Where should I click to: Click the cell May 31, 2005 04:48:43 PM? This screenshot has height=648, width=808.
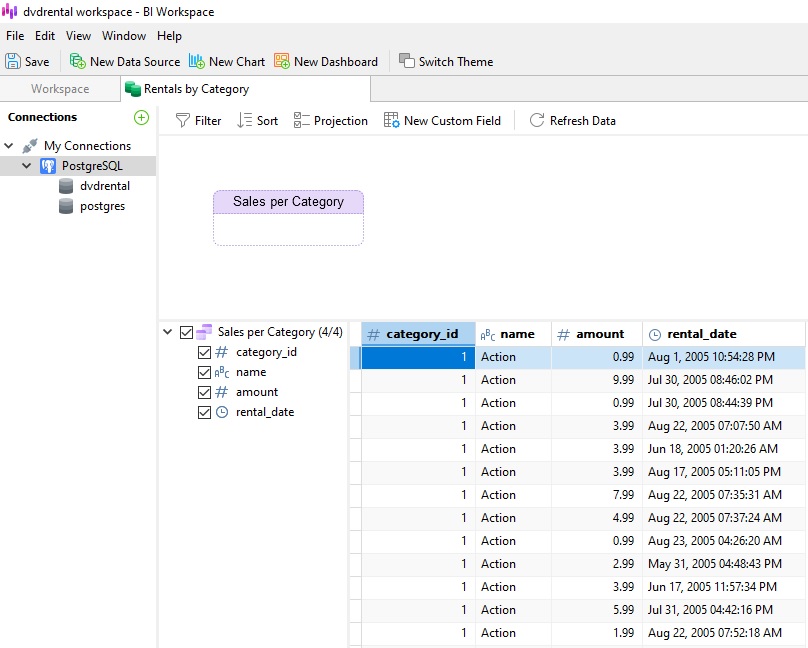point(723,564)
